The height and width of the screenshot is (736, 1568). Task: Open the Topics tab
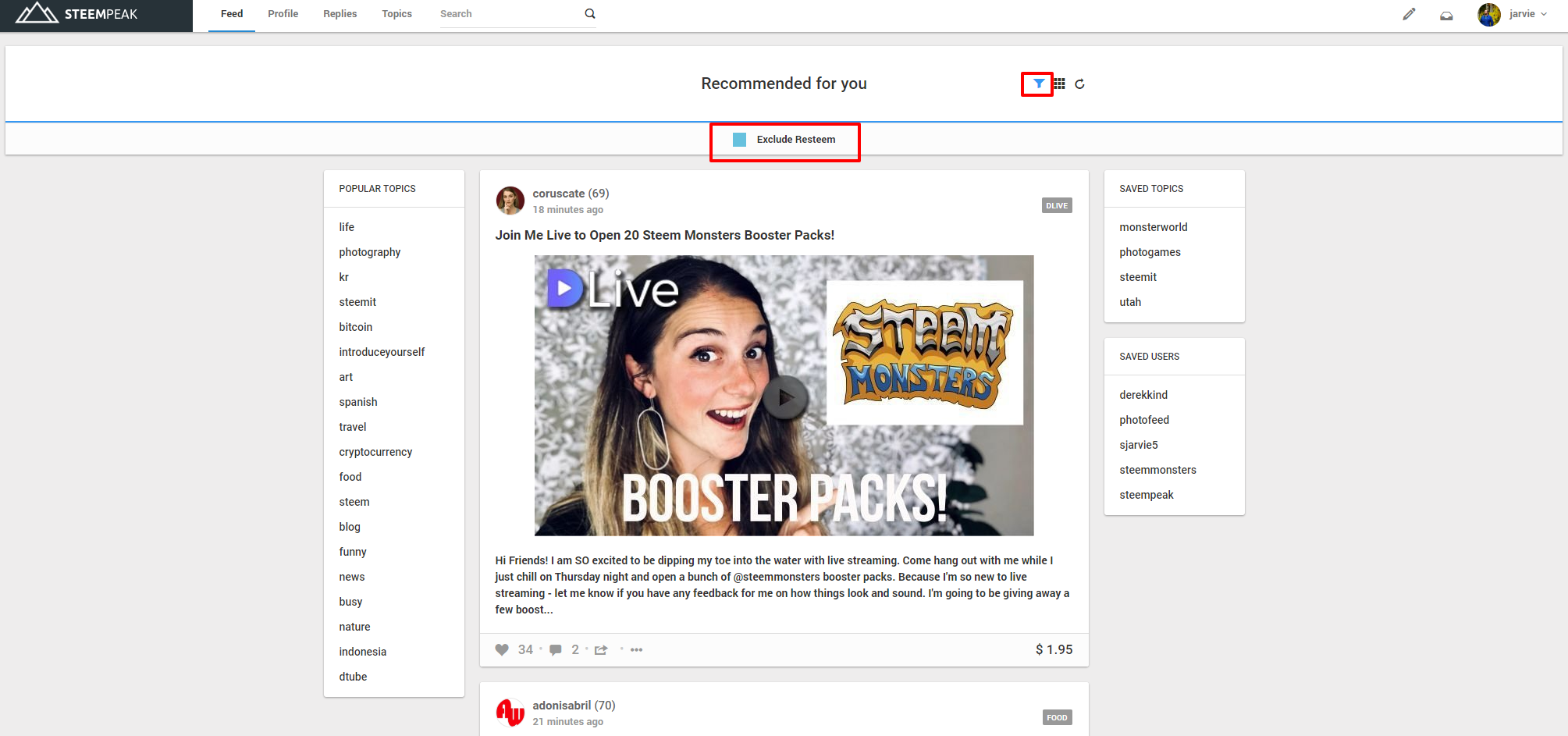pyautogui.click(x=397, y=14)
